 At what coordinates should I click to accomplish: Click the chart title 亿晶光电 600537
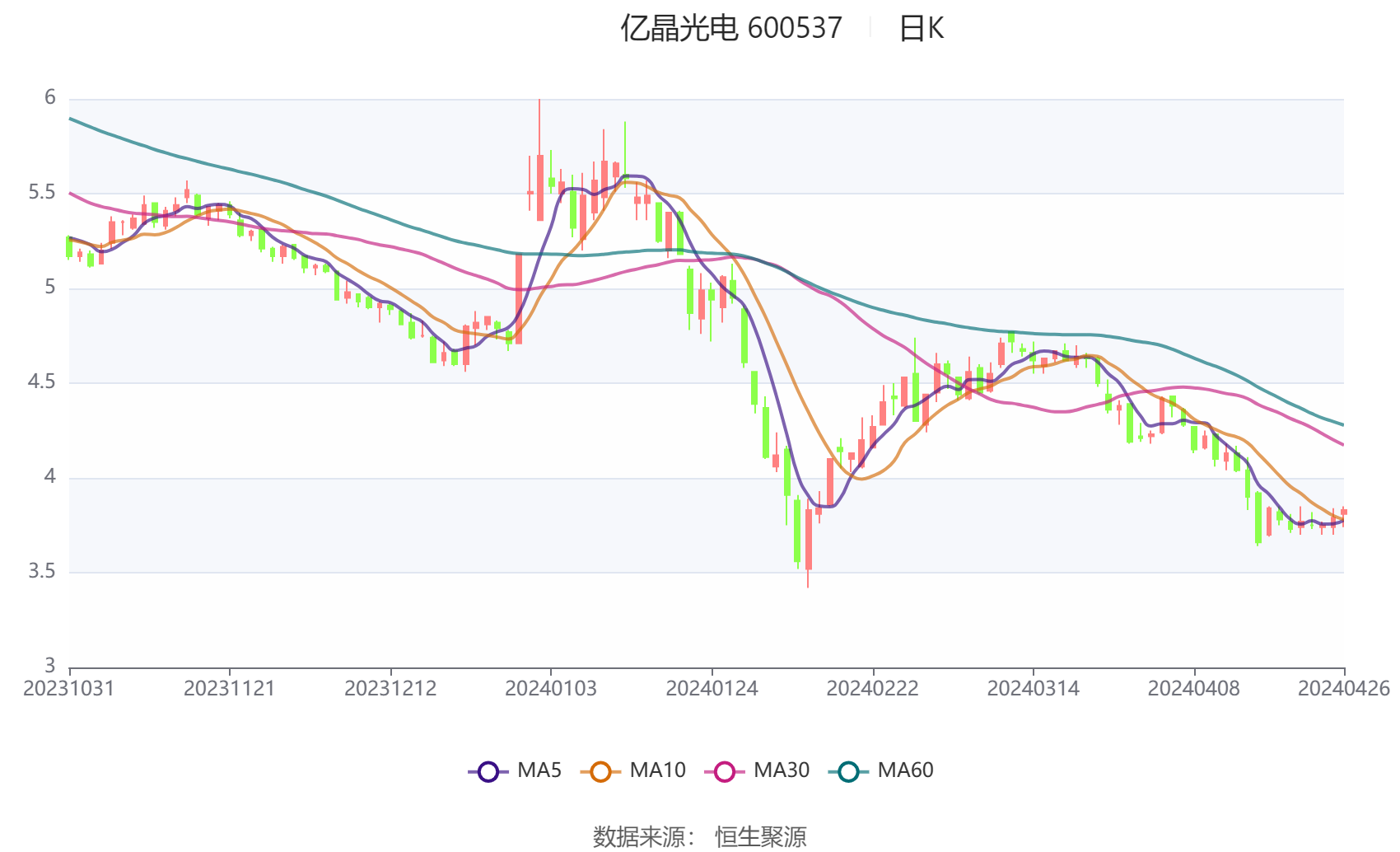coord(731,28)
